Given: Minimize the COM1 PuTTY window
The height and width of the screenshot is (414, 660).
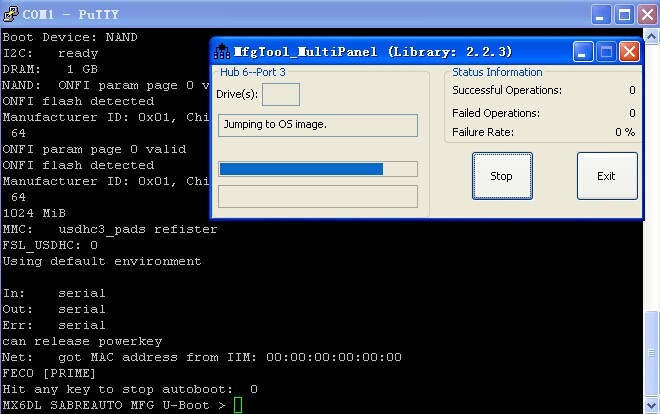Looking at the screenshot, I should coord(601,15).
